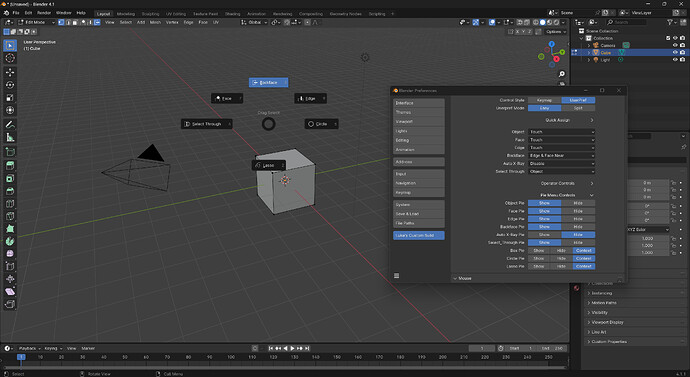The height and width of the screenshot is (377, 690).
Task: Expand the Operator Controls section
Action: [x=566, y=183]
